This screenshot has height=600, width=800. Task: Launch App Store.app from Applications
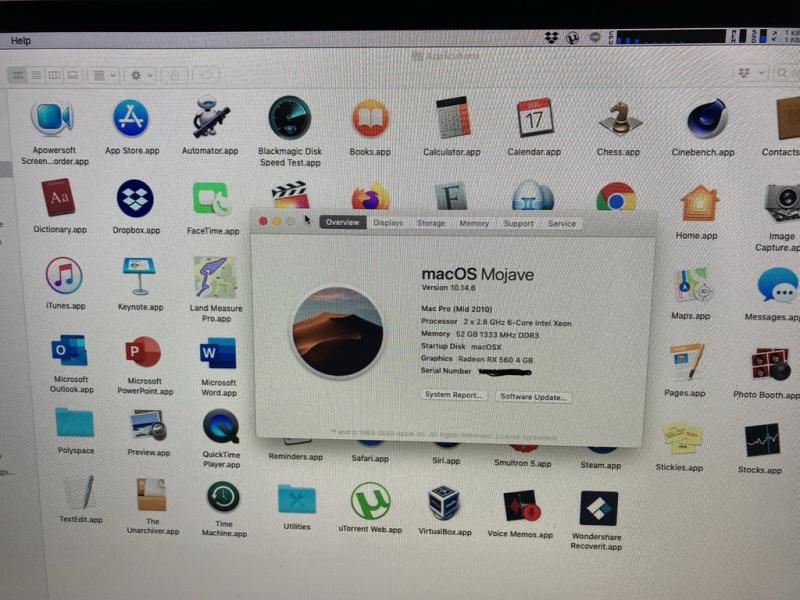point(131,118)
